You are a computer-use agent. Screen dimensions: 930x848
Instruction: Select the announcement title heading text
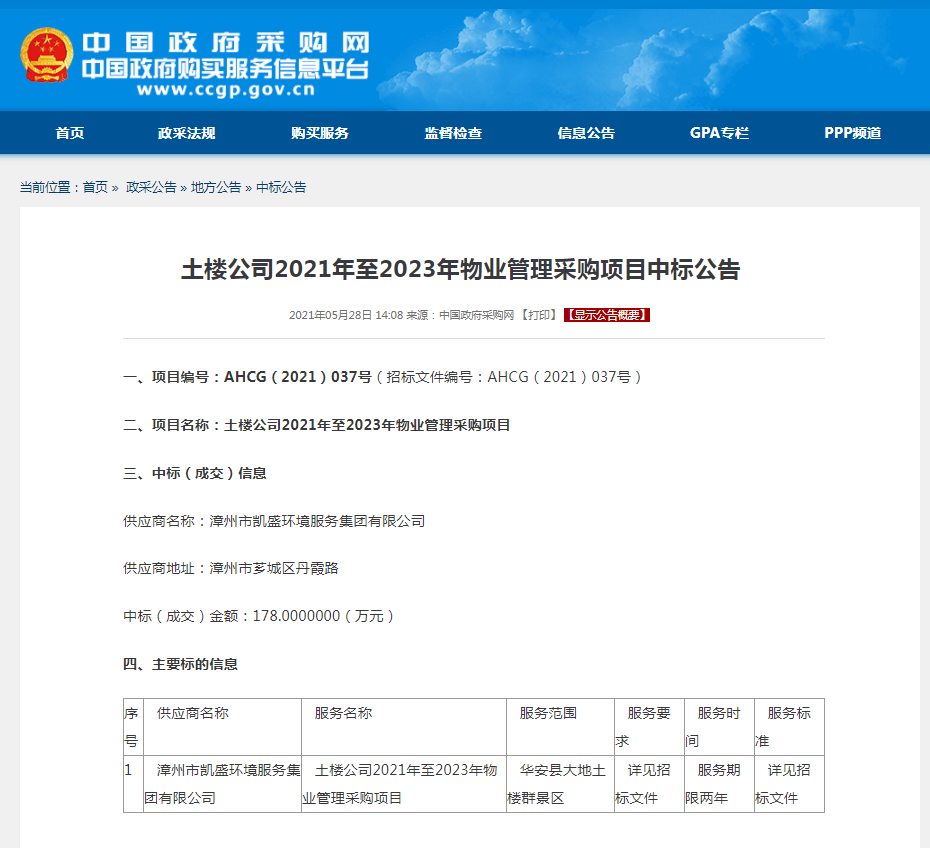click(461, 269)
